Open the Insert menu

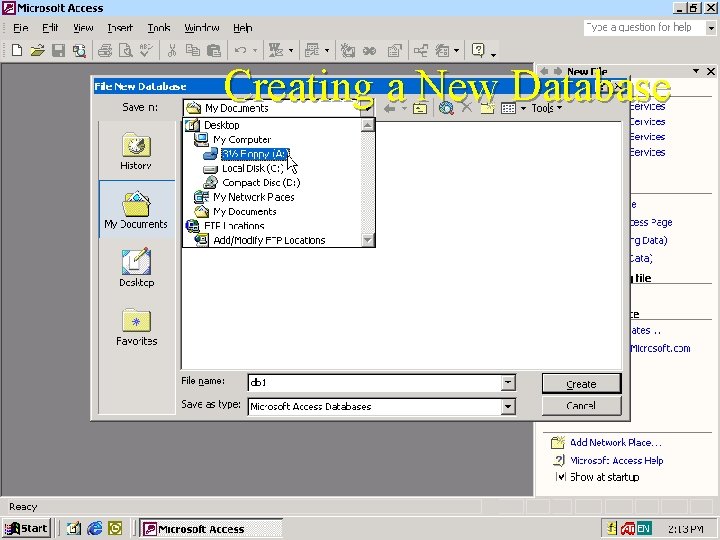tap(120, 28)
